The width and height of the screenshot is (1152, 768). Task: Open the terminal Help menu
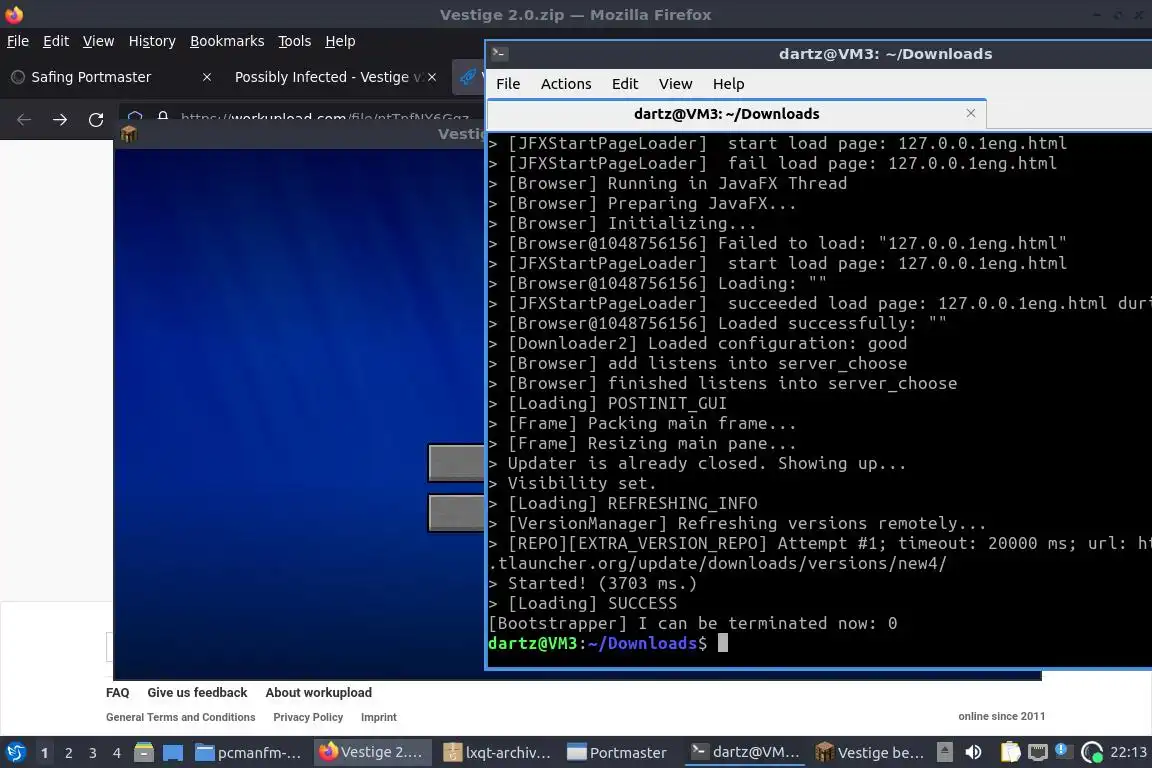pos(728,84)
